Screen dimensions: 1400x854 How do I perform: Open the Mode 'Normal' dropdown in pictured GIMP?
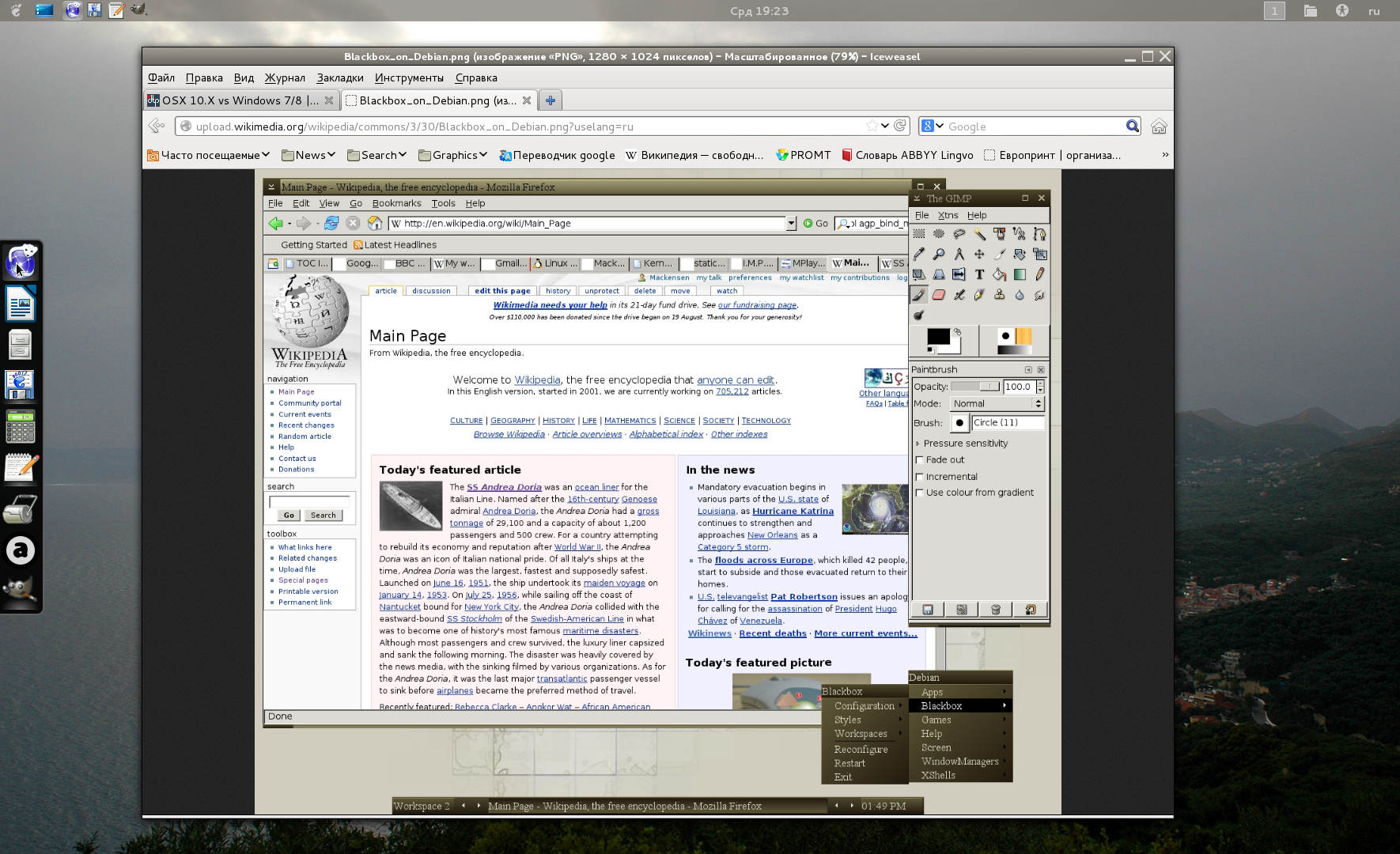(997, 404)
